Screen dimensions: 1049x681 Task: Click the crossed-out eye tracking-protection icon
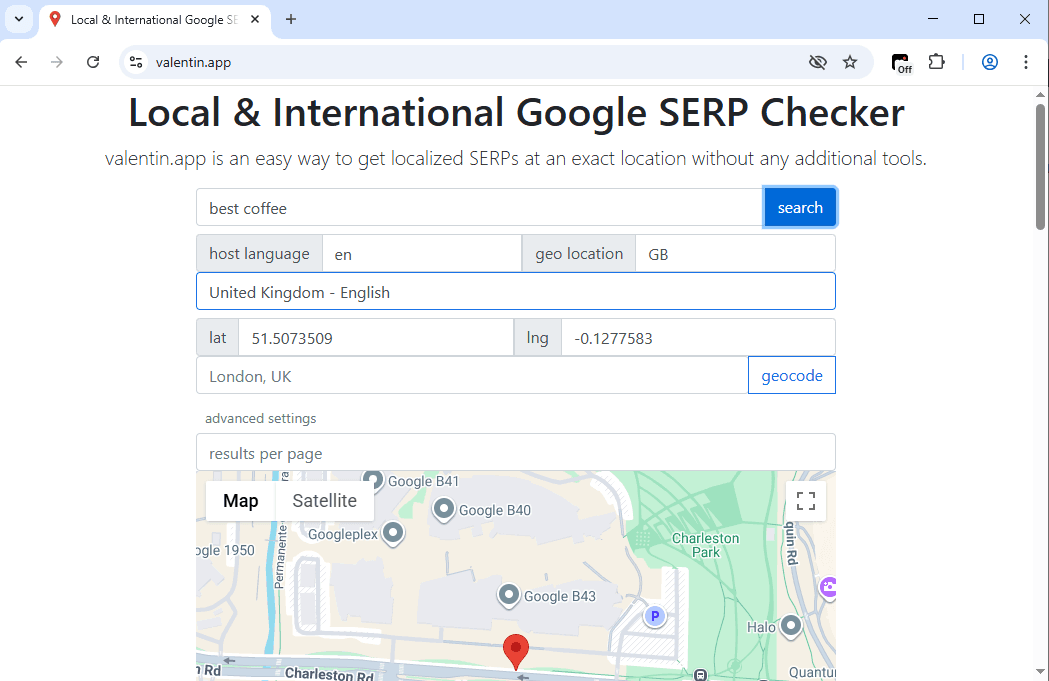[x=817, y=62]
